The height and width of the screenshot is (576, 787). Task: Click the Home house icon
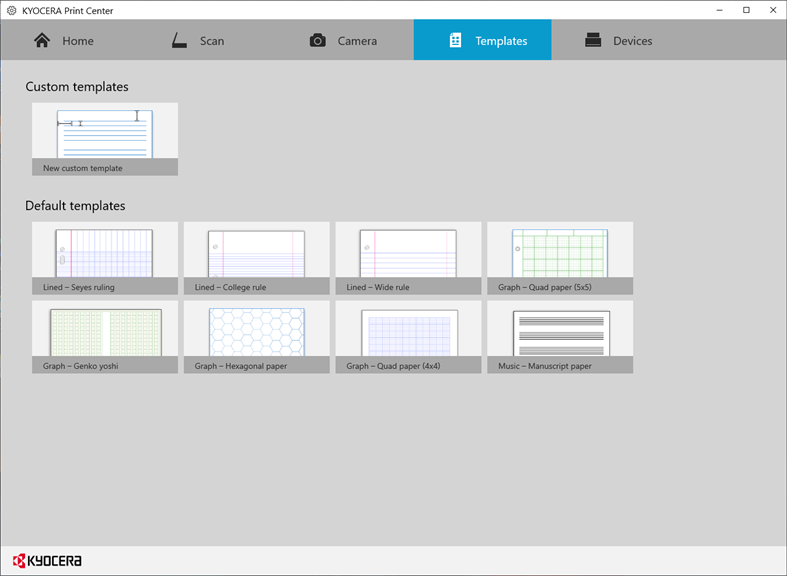tap(42, 40)
